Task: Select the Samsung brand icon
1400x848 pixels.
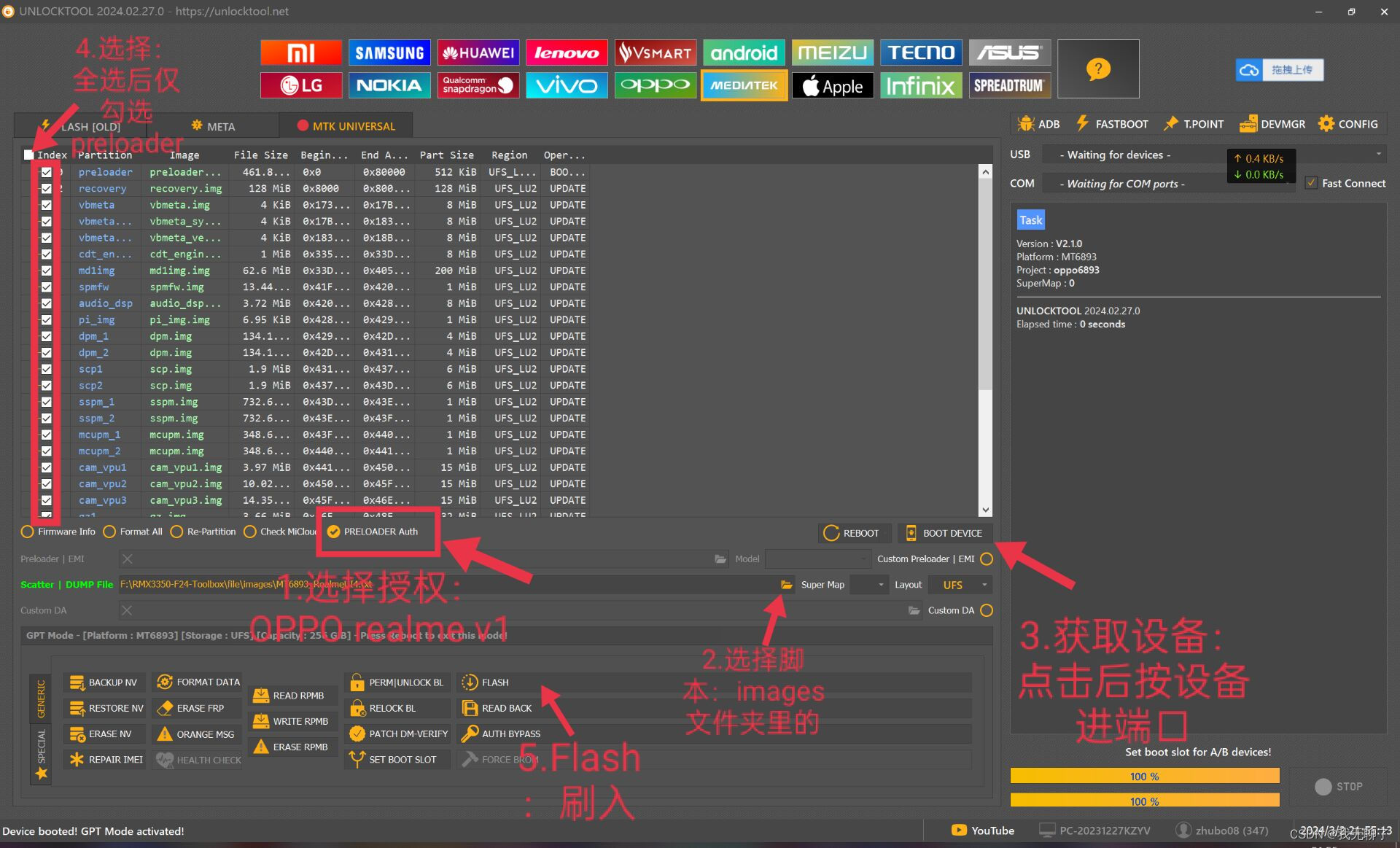Action: (x=389, y=52)
